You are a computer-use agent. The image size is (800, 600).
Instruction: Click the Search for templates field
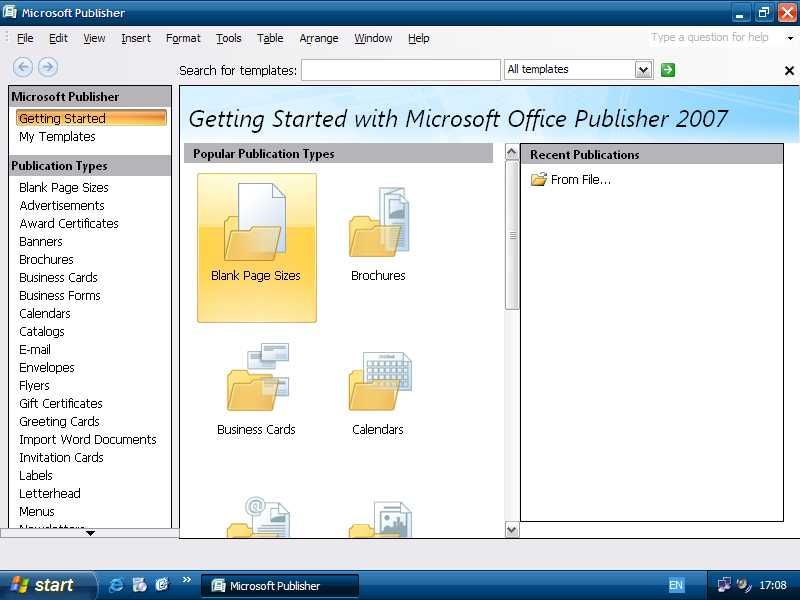point(401,70)
